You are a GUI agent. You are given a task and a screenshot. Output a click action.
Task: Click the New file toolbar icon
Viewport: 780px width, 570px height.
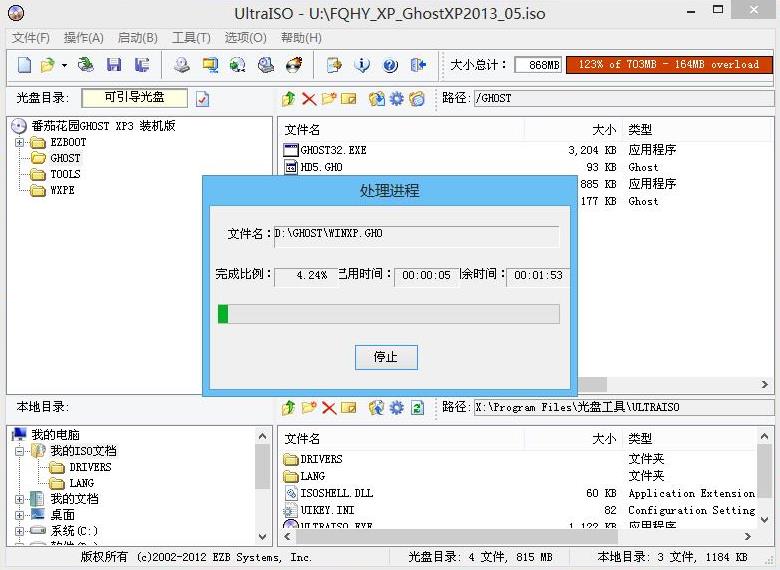pyautogui.click(x=24, y=65)
